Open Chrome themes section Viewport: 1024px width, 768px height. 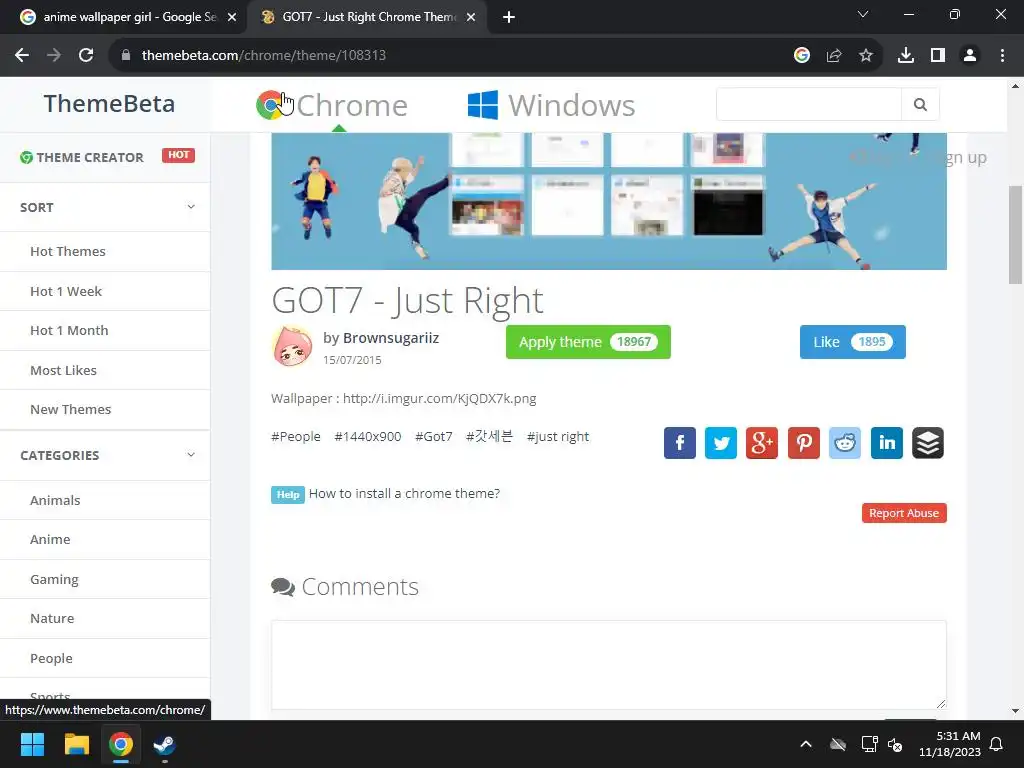332,105
